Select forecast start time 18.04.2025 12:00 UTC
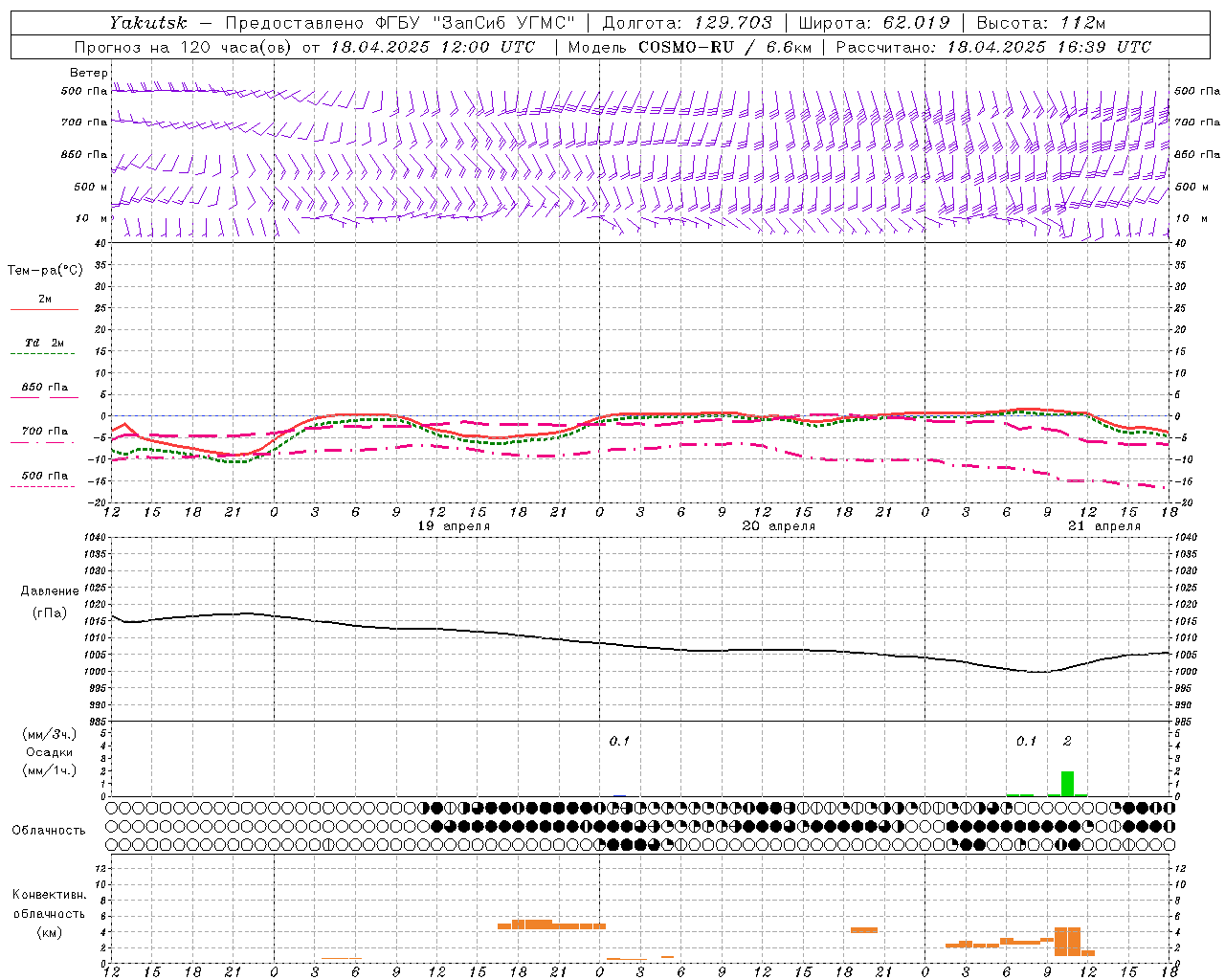Image resolution: width=1225 pixels, height=980 pixels. coord(434,47)
